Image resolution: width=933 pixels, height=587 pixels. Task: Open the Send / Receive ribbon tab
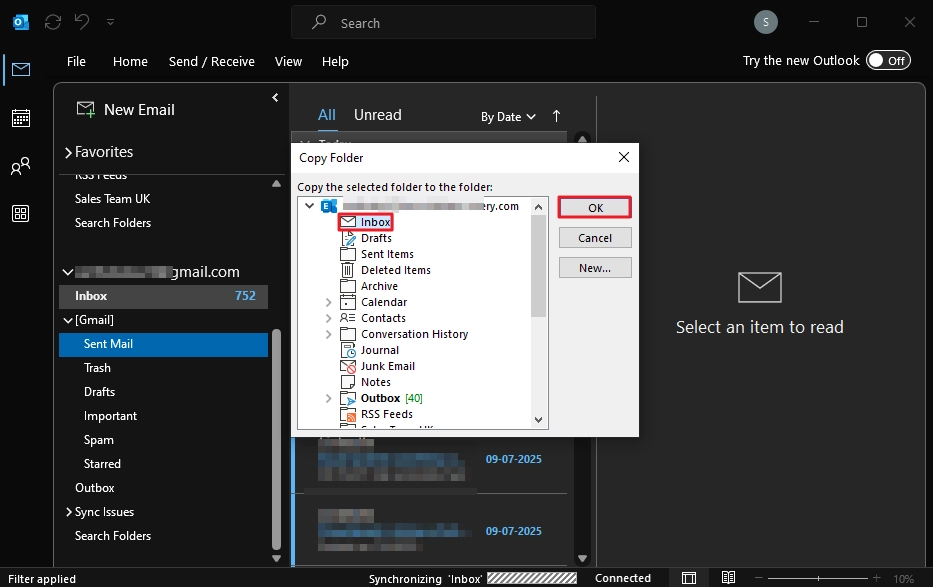point(211,61)
